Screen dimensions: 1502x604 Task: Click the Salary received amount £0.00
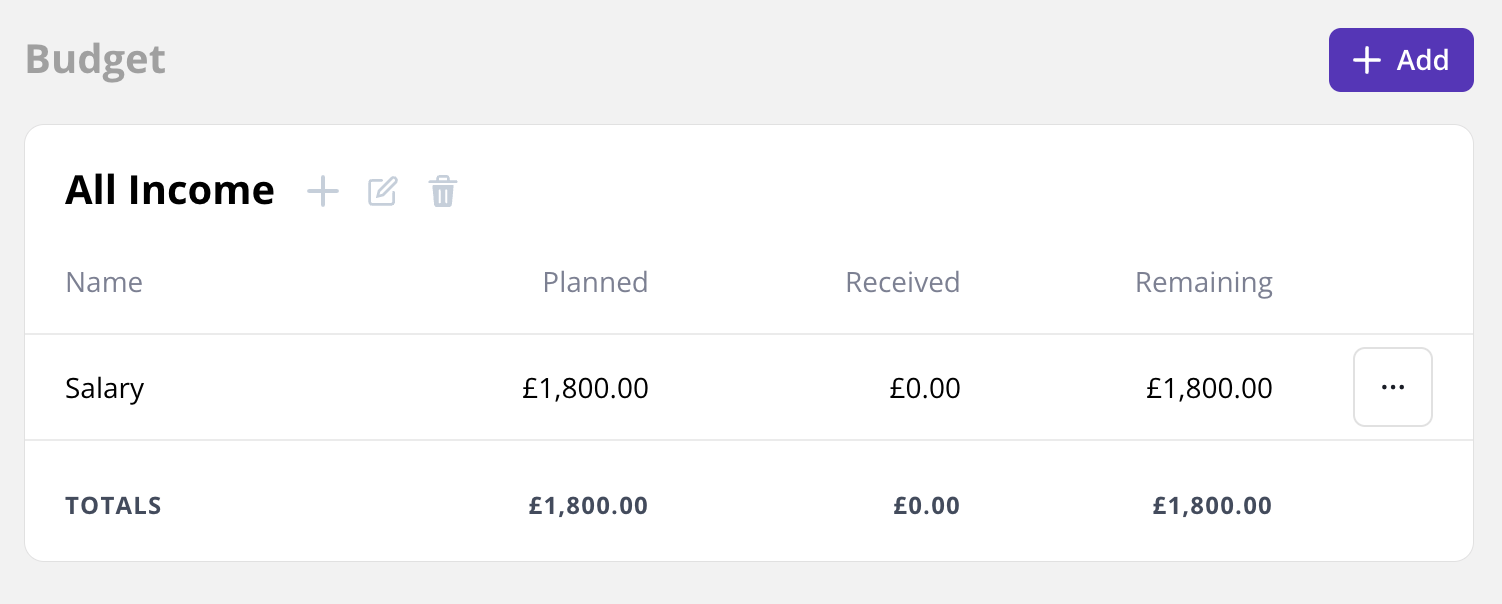point(925,388)
